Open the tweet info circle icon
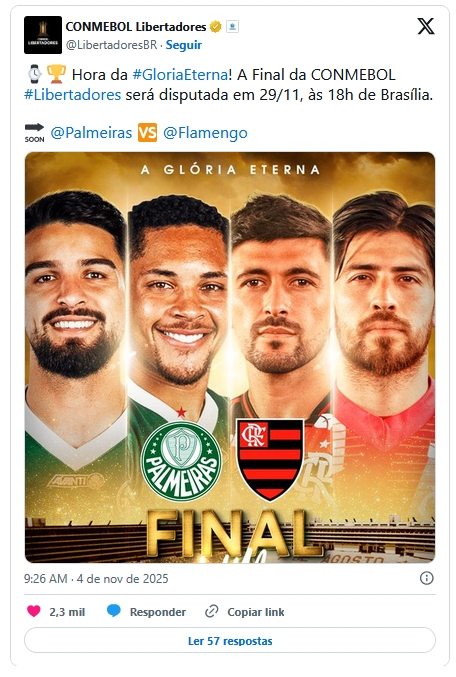This screenshot has height=677, width=456. pos(426,578)
